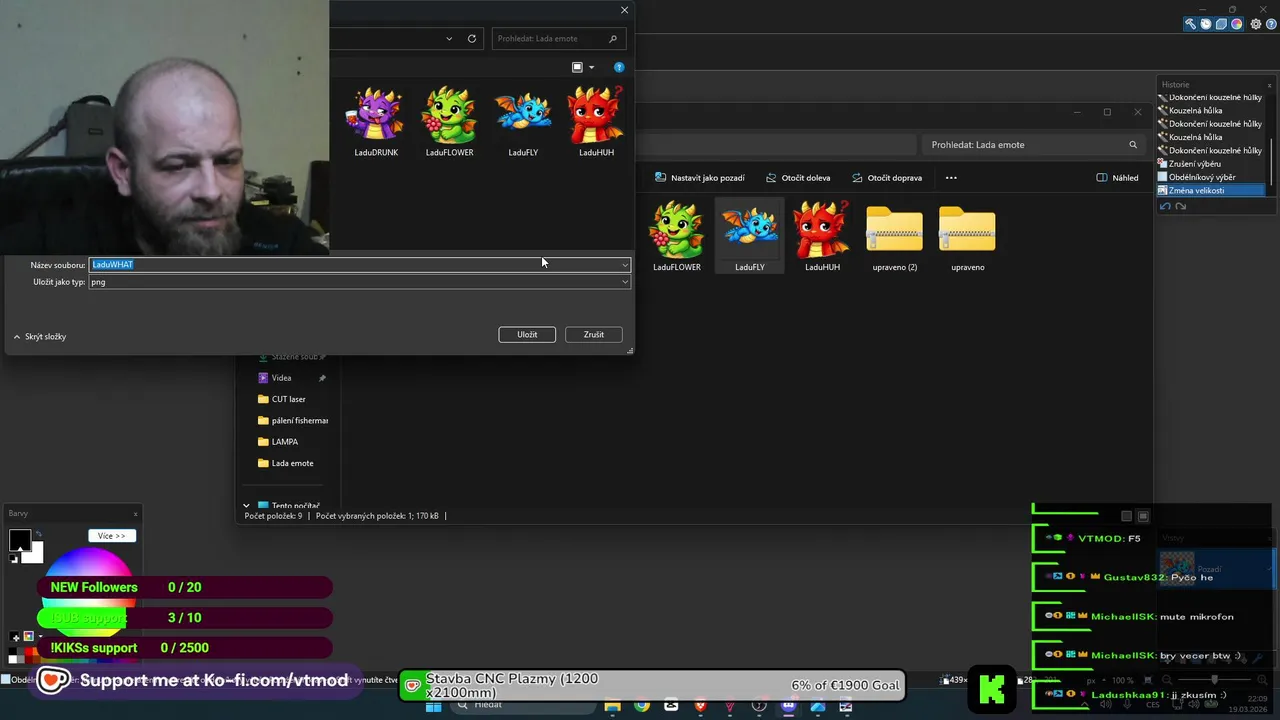1280x720 pixels.
Task: Close the save dialog with X
Action: coord(625,10)
